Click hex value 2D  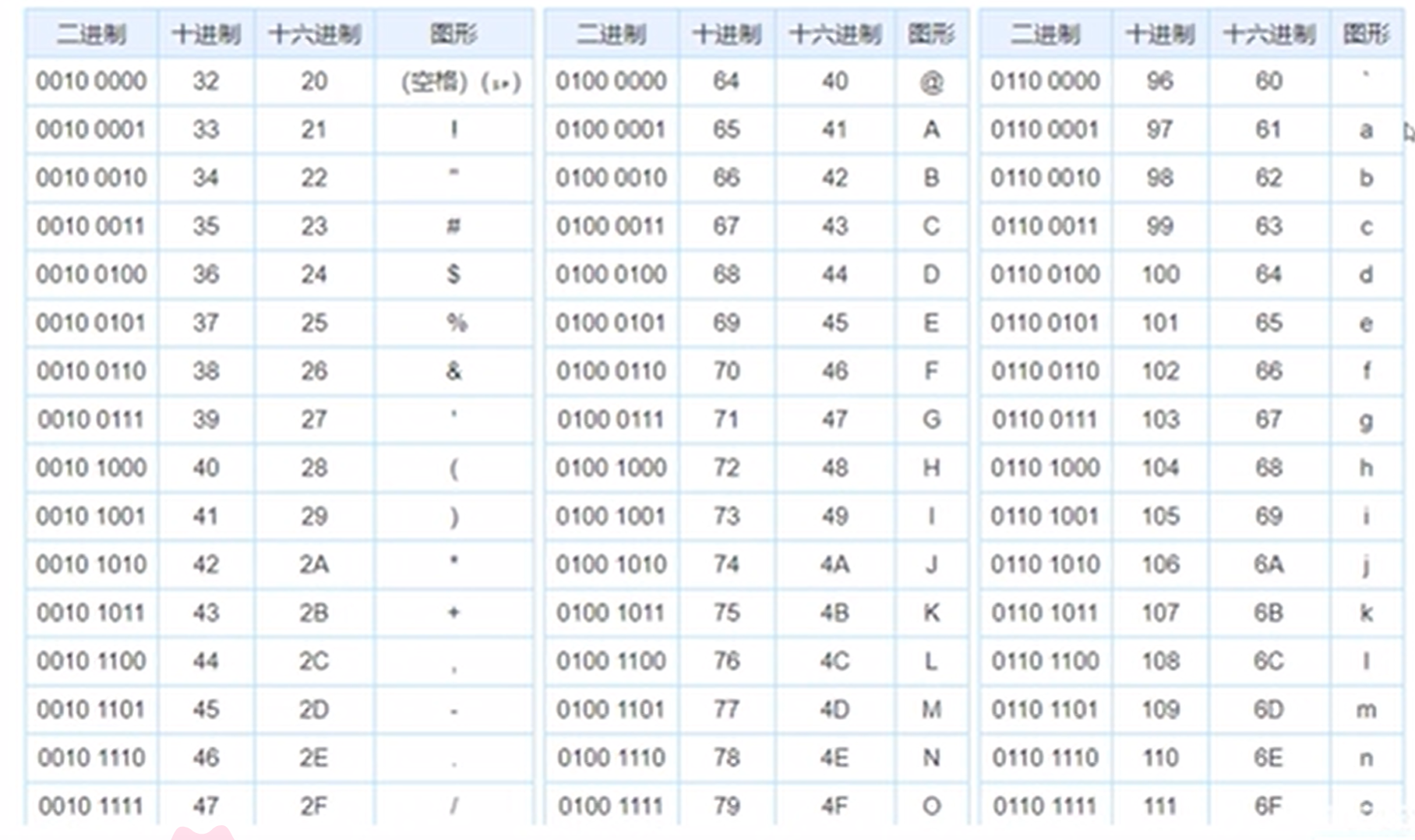314,709
